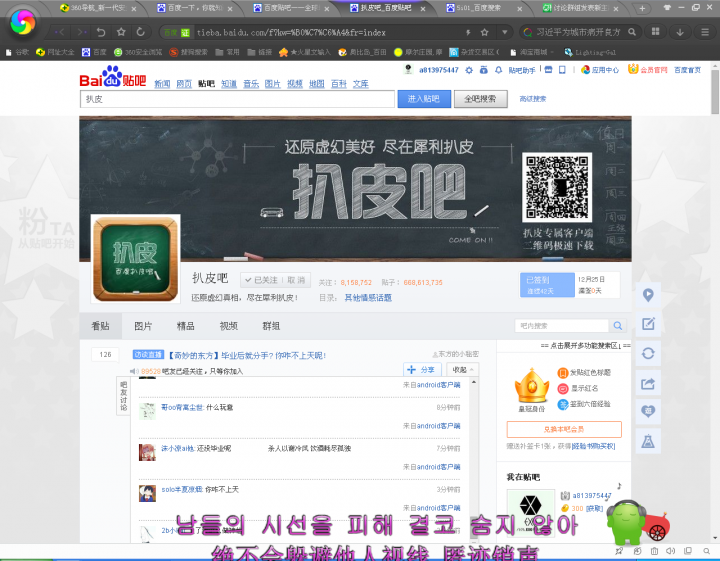The width and height of the screenshot is (720, 561).
Task: Toggle the 已关注 follow button
Action: tap(261, 280)
